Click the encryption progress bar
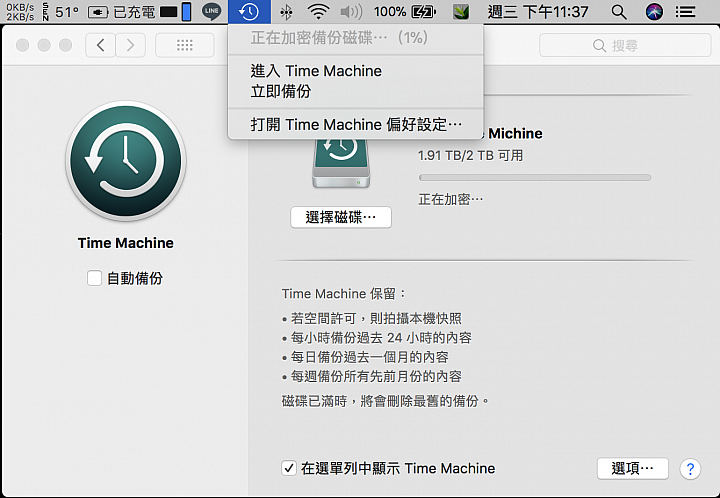This screenshot has height=498, width=720. (x=534, y=178)
